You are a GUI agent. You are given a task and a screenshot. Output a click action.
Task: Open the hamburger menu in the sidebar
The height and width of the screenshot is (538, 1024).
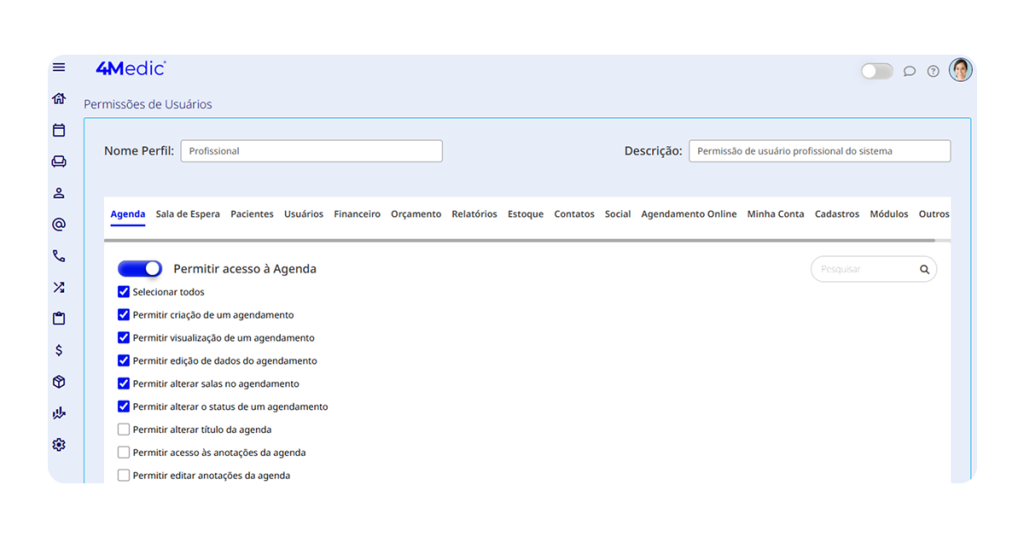(59, 68)
